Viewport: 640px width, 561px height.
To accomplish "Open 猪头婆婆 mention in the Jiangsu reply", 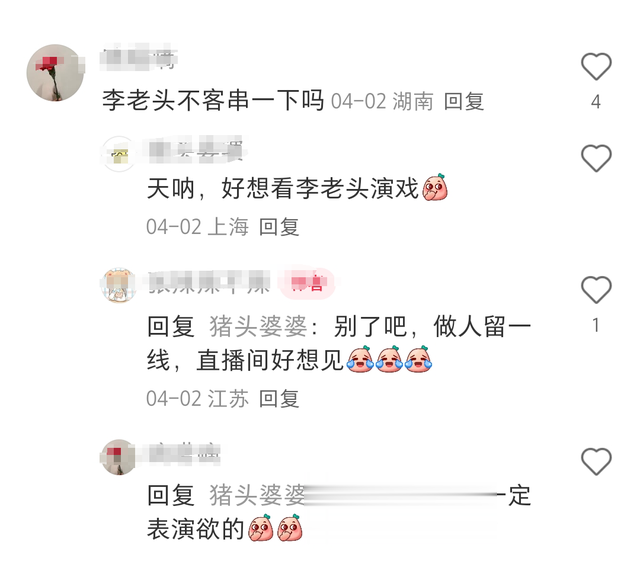I will pos(258,327).
